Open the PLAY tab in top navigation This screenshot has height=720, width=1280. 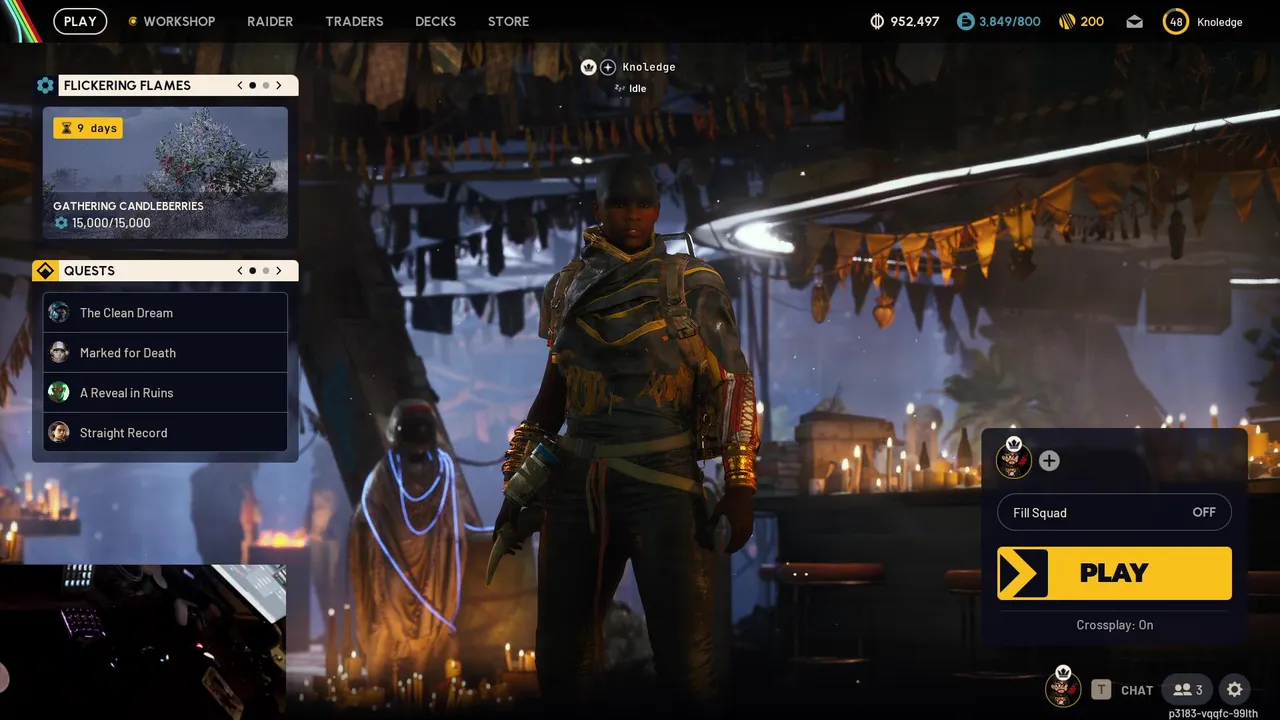(x=80, y=21)
